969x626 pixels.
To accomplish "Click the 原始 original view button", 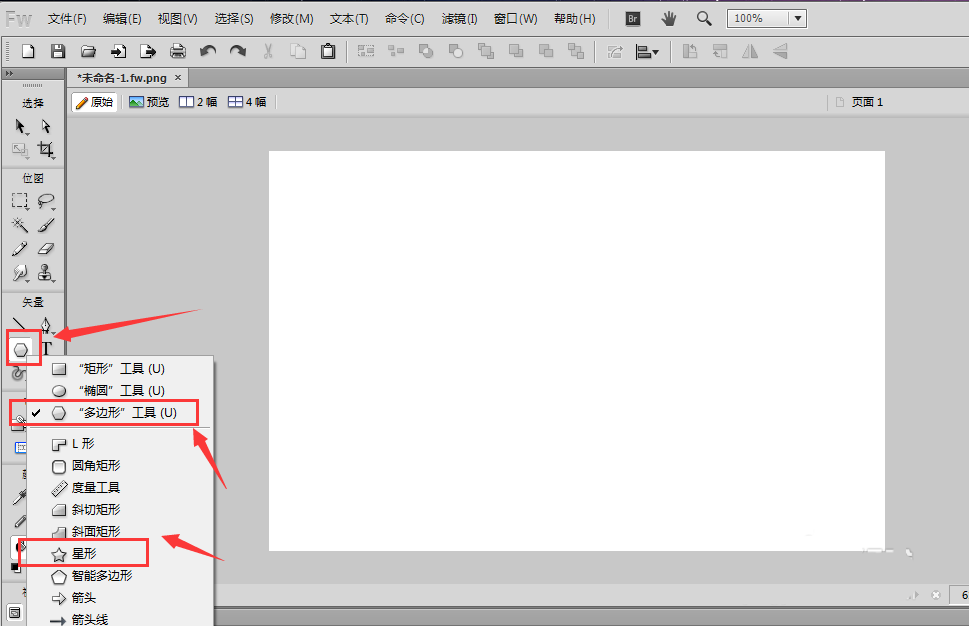I will (x=95, y=102).
